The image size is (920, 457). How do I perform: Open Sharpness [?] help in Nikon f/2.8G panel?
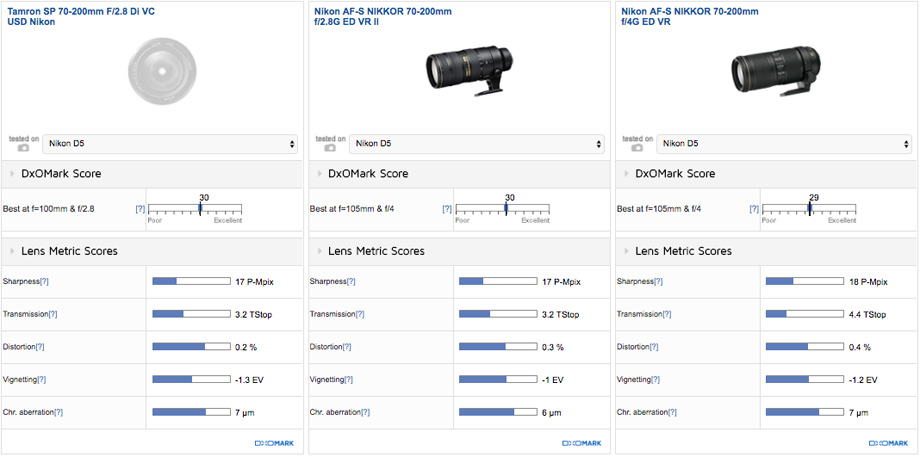coord(351,282)
